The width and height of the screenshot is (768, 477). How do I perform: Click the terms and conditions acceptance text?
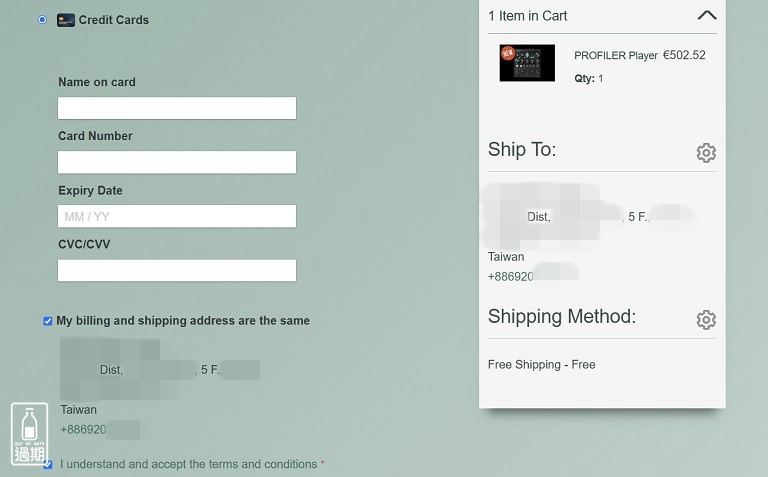coord(189,464)
